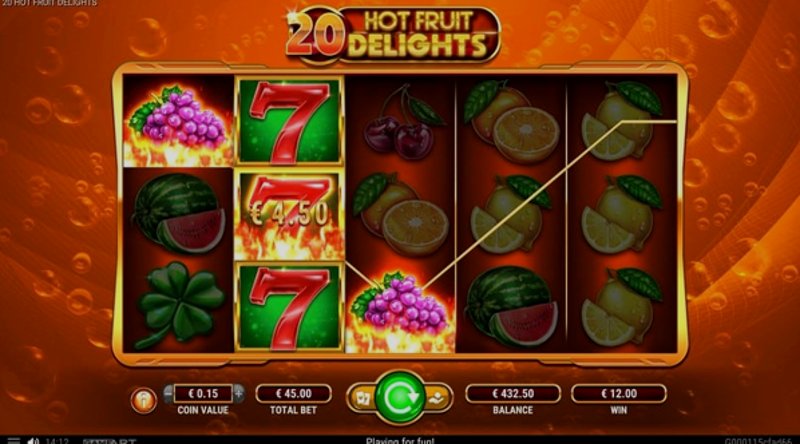This screenshot has height=444, width=800.
Task: Open the info paytable button
Action: tap(143, 400)
